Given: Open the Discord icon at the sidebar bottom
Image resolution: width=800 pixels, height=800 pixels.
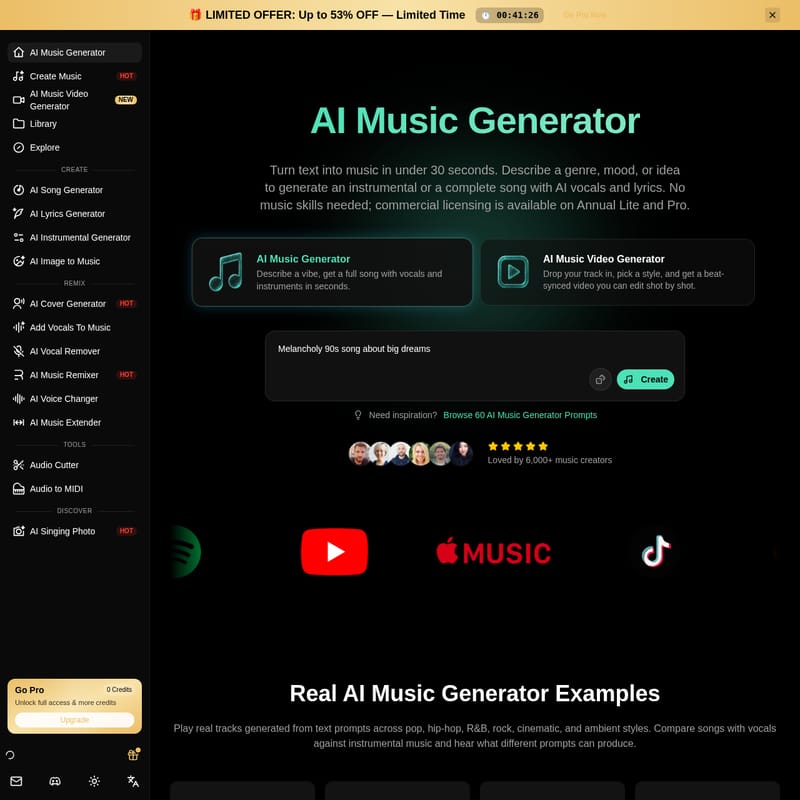Looking at the screenshot, I should [x=55, y=781].
